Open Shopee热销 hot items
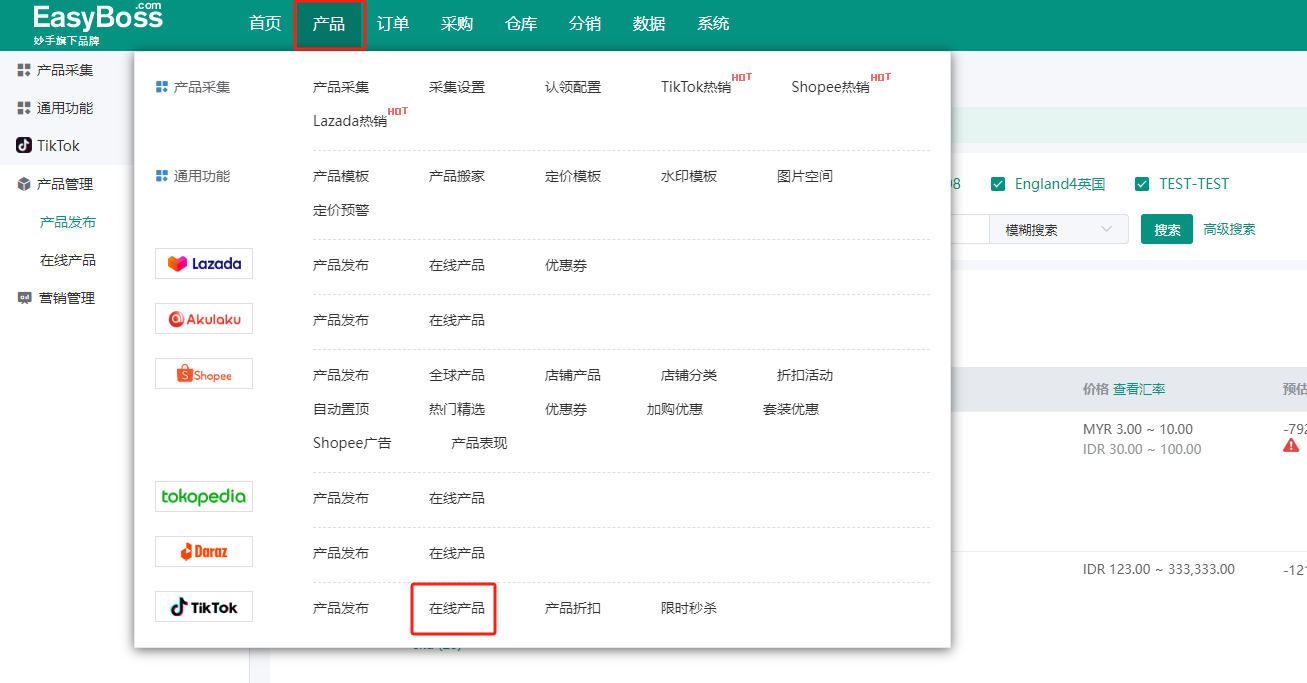The image size is (1307, 683). click(x=830, y=87)
